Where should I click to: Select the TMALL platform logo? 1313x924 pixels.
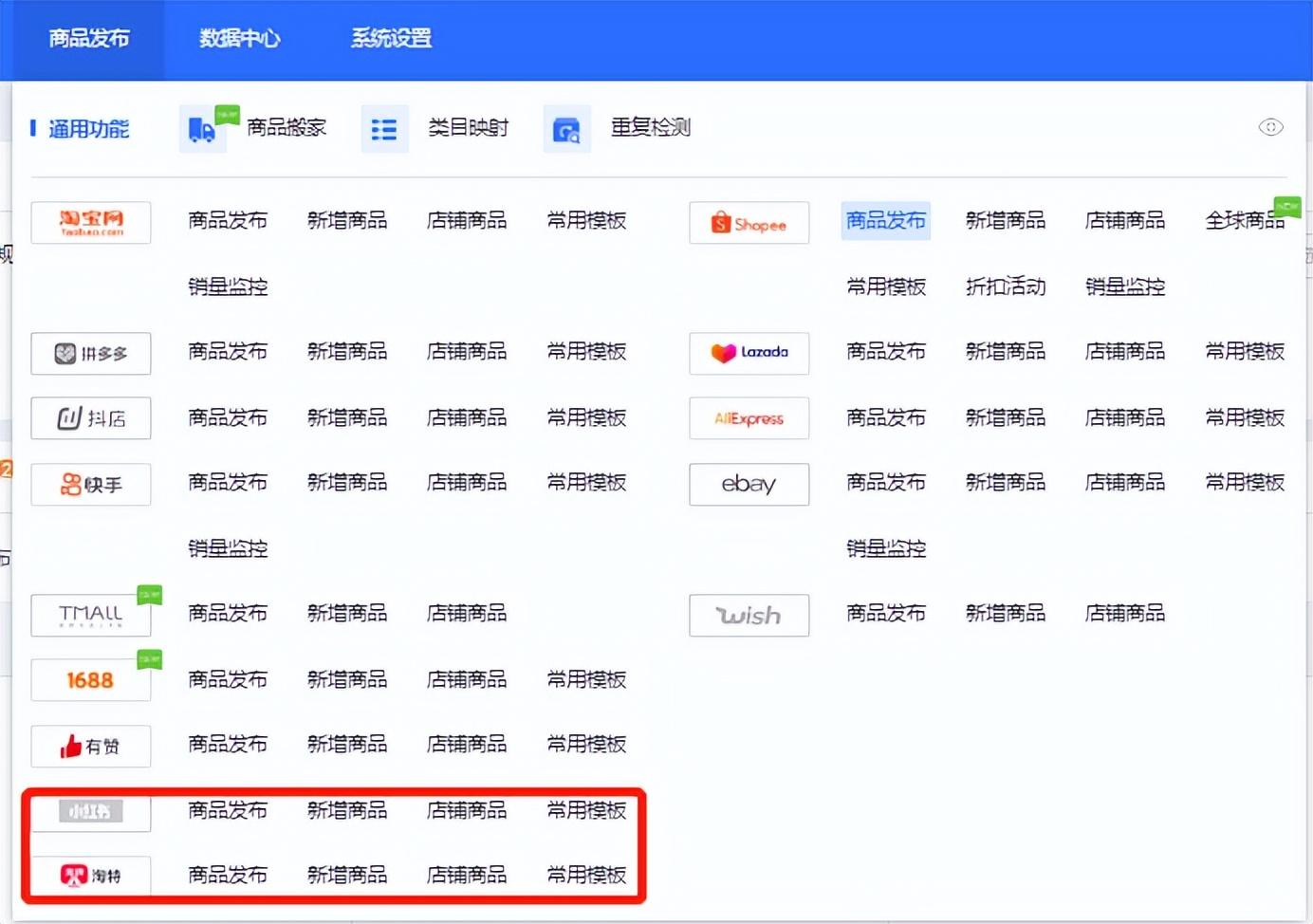tap(91, 616)
